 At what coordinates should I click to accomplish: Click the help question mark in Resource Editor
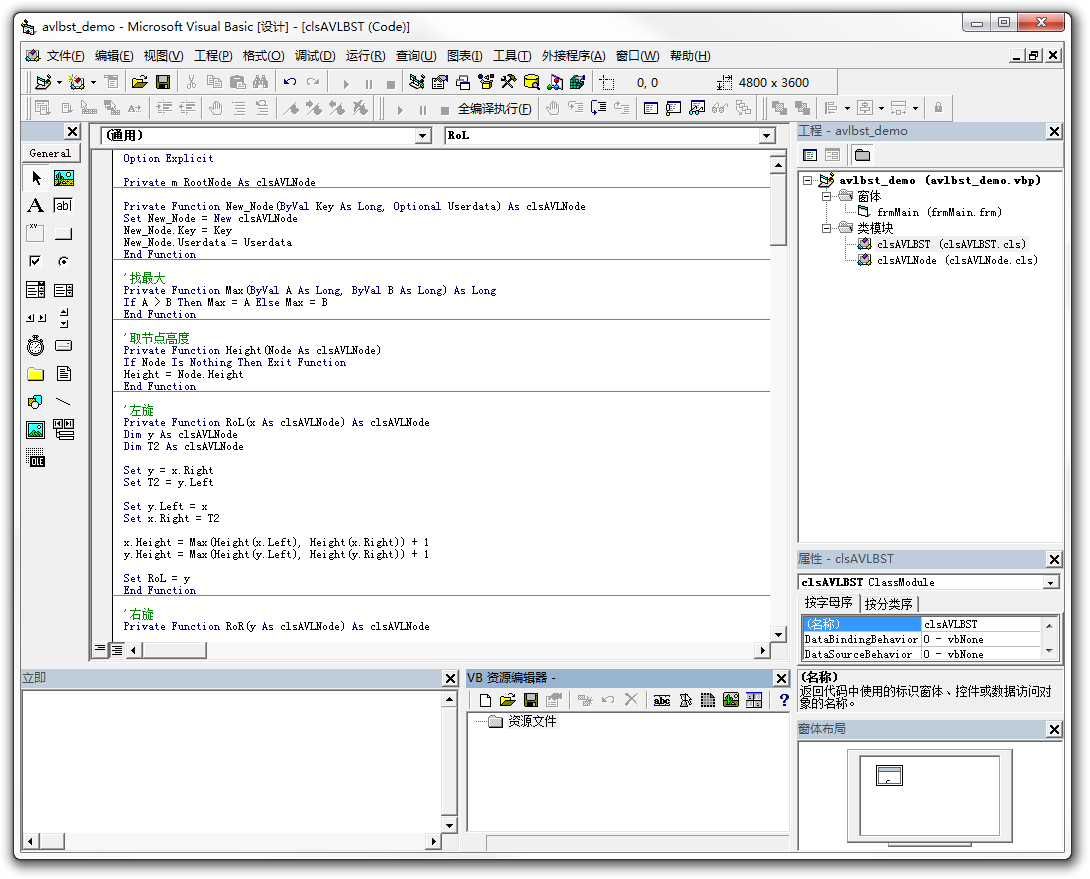(x=783, y=700)
